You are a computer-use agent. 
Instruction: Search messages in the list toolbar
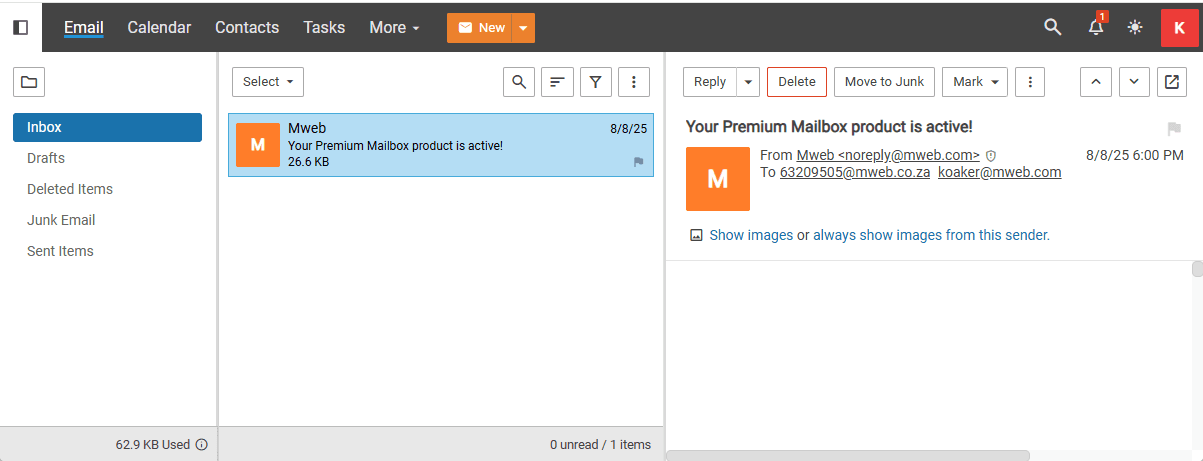click(518, 82)
